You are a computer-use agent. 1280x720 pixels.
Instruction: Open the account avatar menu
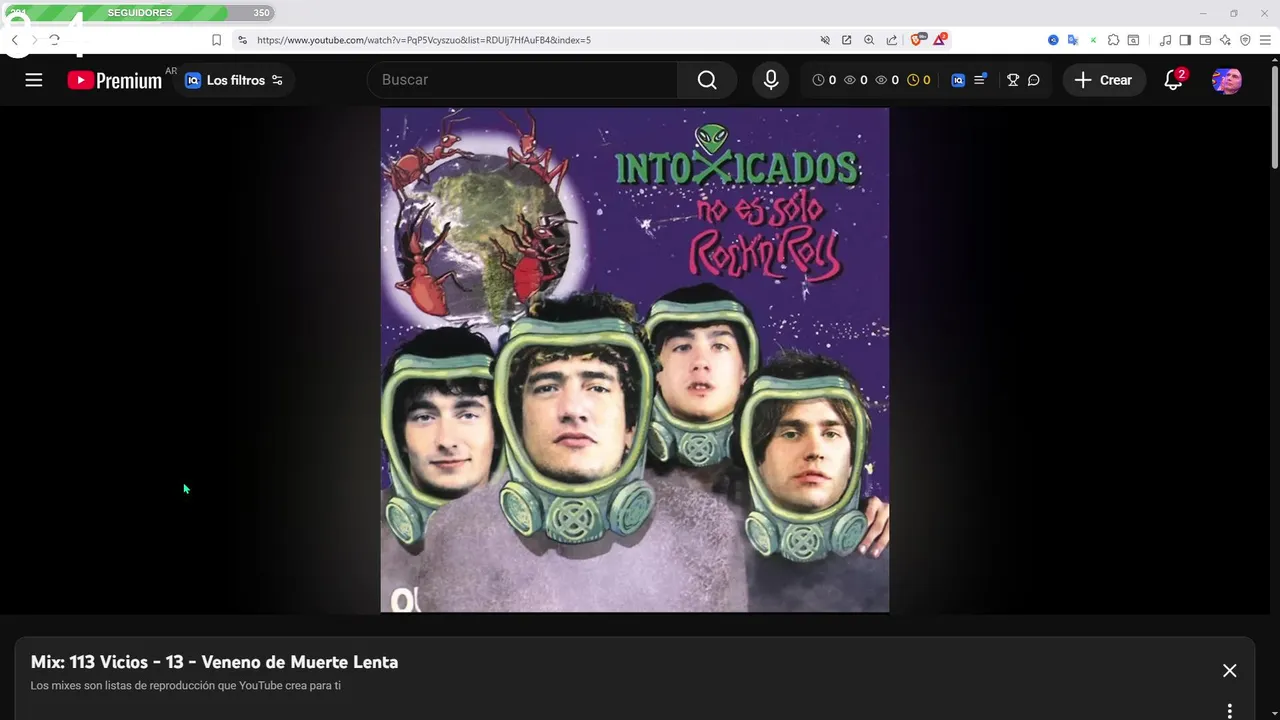click(x=1227, y=80)
